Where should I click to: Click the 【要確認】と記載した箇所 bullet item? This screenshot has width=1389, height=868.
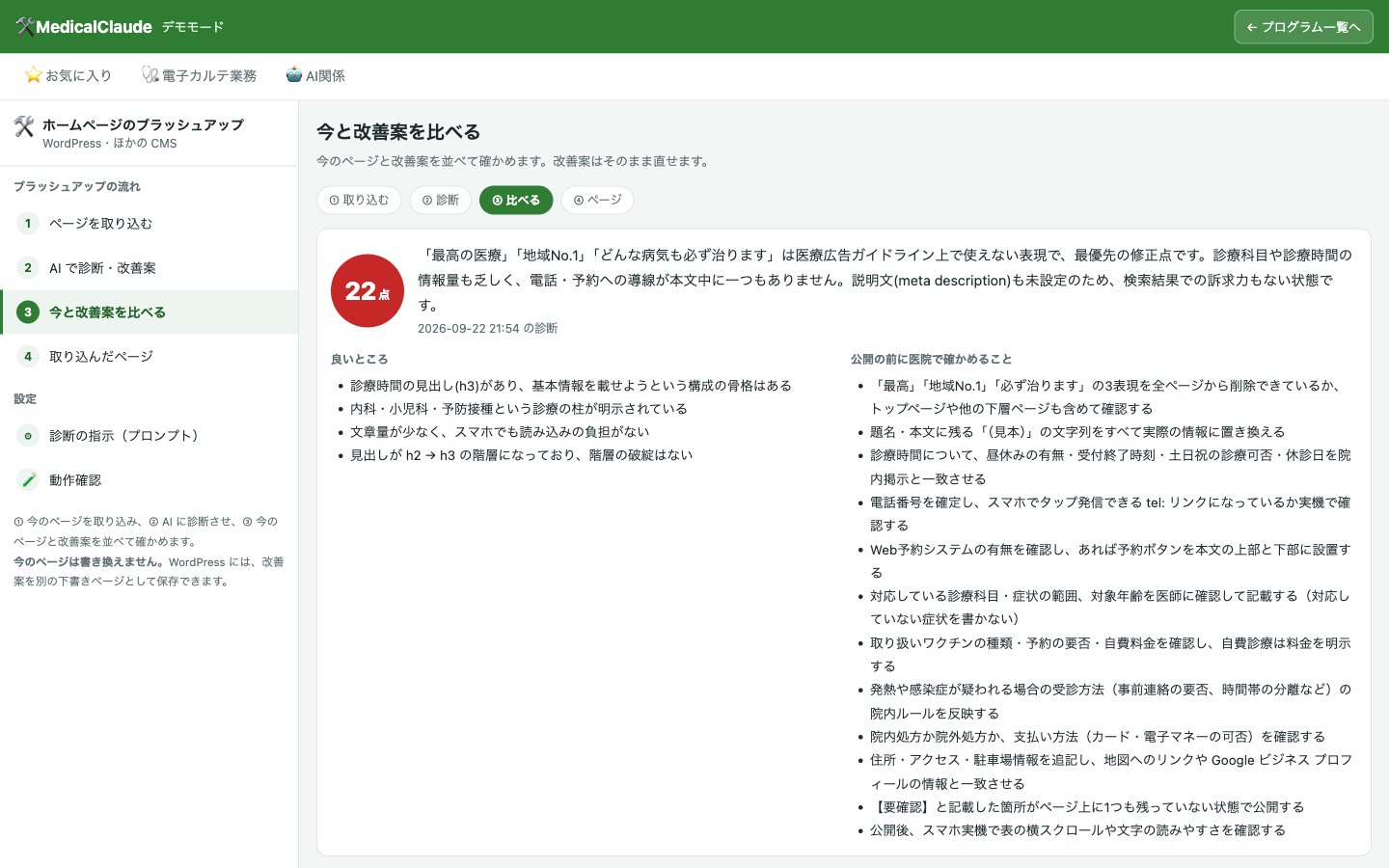(x=1087, y=807)
